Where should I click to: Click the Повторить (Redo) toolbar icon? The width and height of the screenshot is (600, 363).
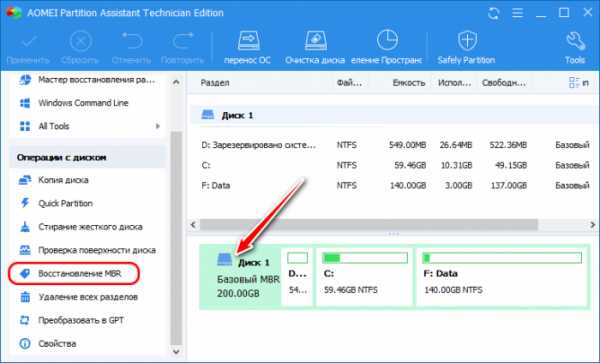[x=183, y=41]
